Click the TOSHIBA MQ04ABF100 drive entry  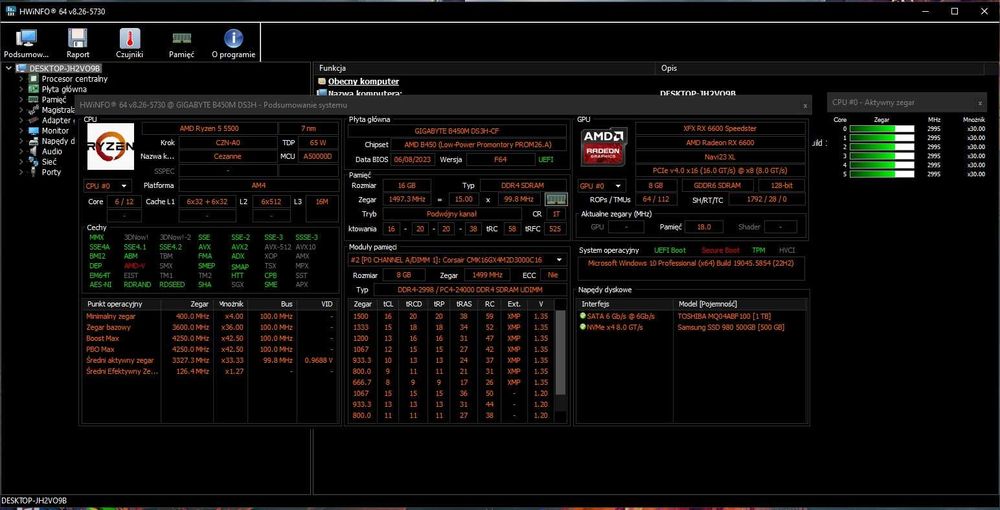click(724, 316)
